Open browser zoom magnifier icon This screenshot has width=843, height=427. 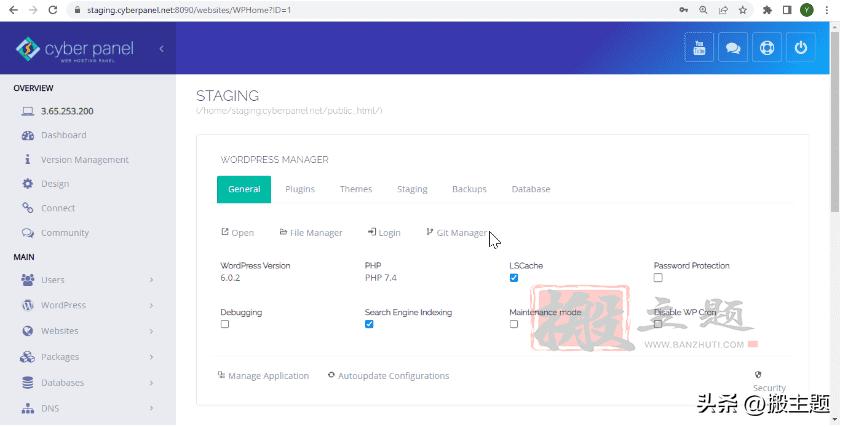pyautogui.click(x=703, y=10)
